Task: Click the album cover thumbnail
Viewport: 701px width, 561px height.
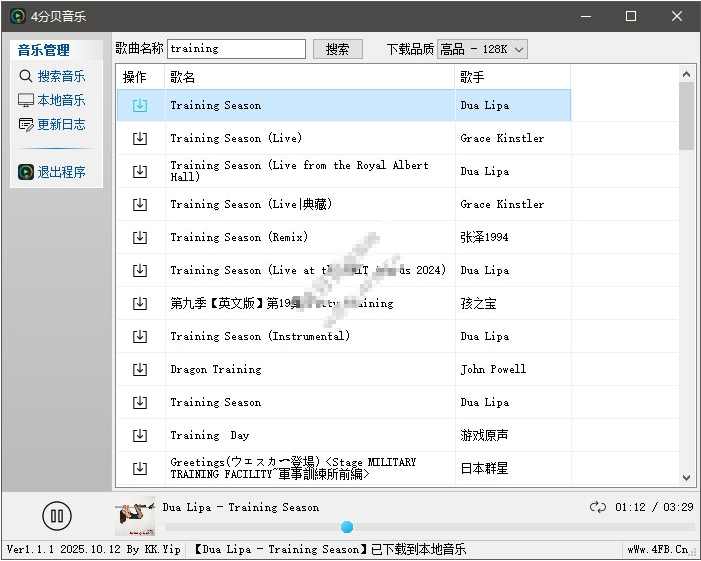Action: (x=135, y=516)
